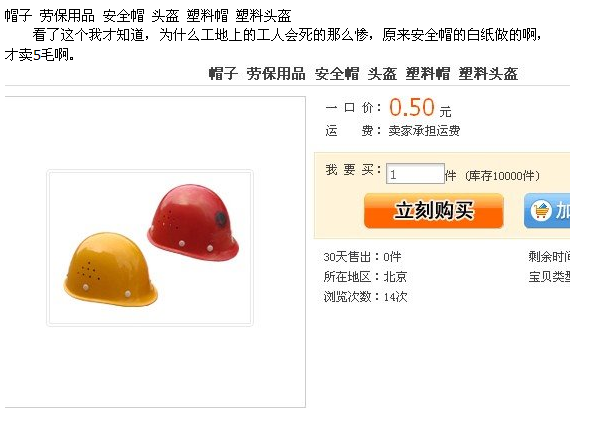Click the 立刻购买 buy now button
Viewport: 590px width, 433px height.
click(x=433, y=211)
